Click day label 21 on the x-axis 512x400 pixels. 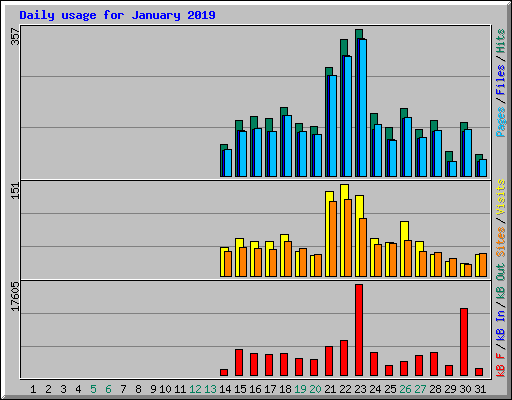point(330,389)
